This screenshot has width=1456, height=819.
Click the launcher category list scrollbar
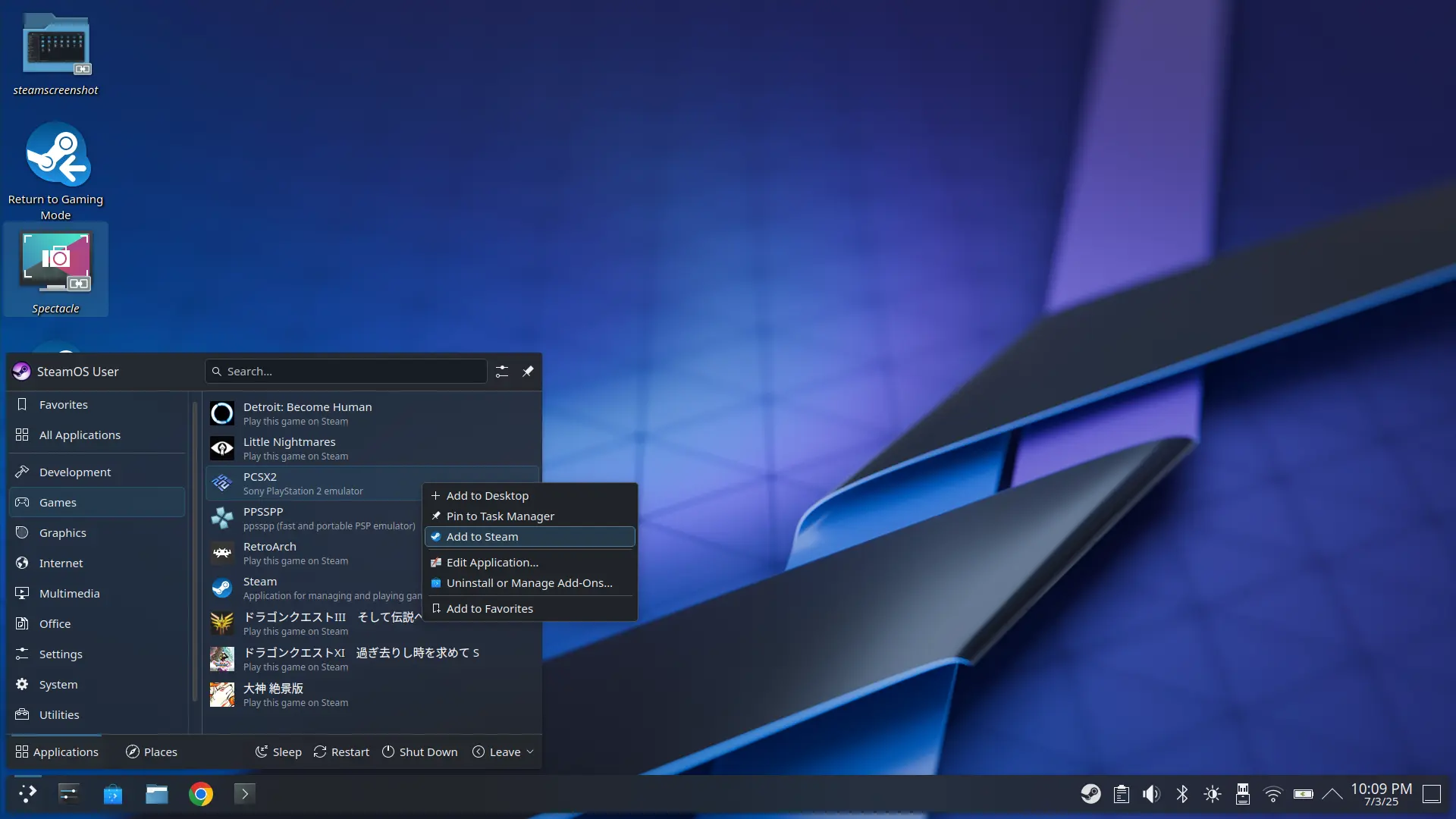[195, 552]
